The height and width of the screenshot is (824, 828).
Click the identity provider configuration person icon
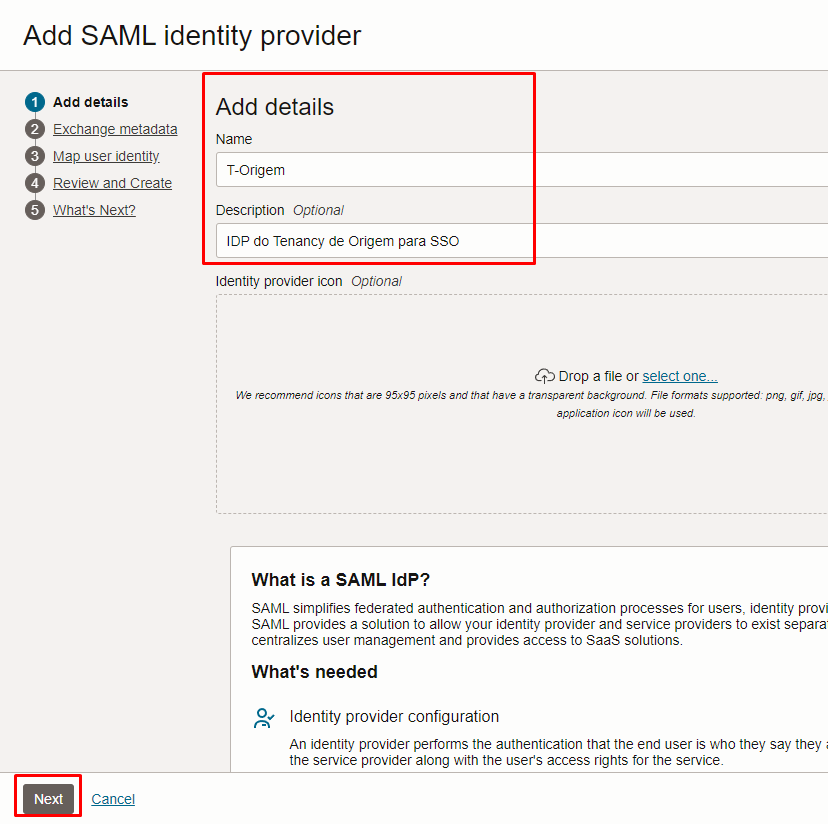pyautogui.click(x=264, y=718)
